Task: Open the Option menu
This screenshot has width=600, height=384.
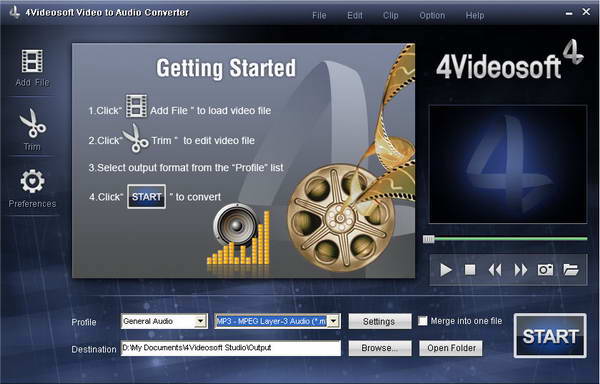Action: 432,15
